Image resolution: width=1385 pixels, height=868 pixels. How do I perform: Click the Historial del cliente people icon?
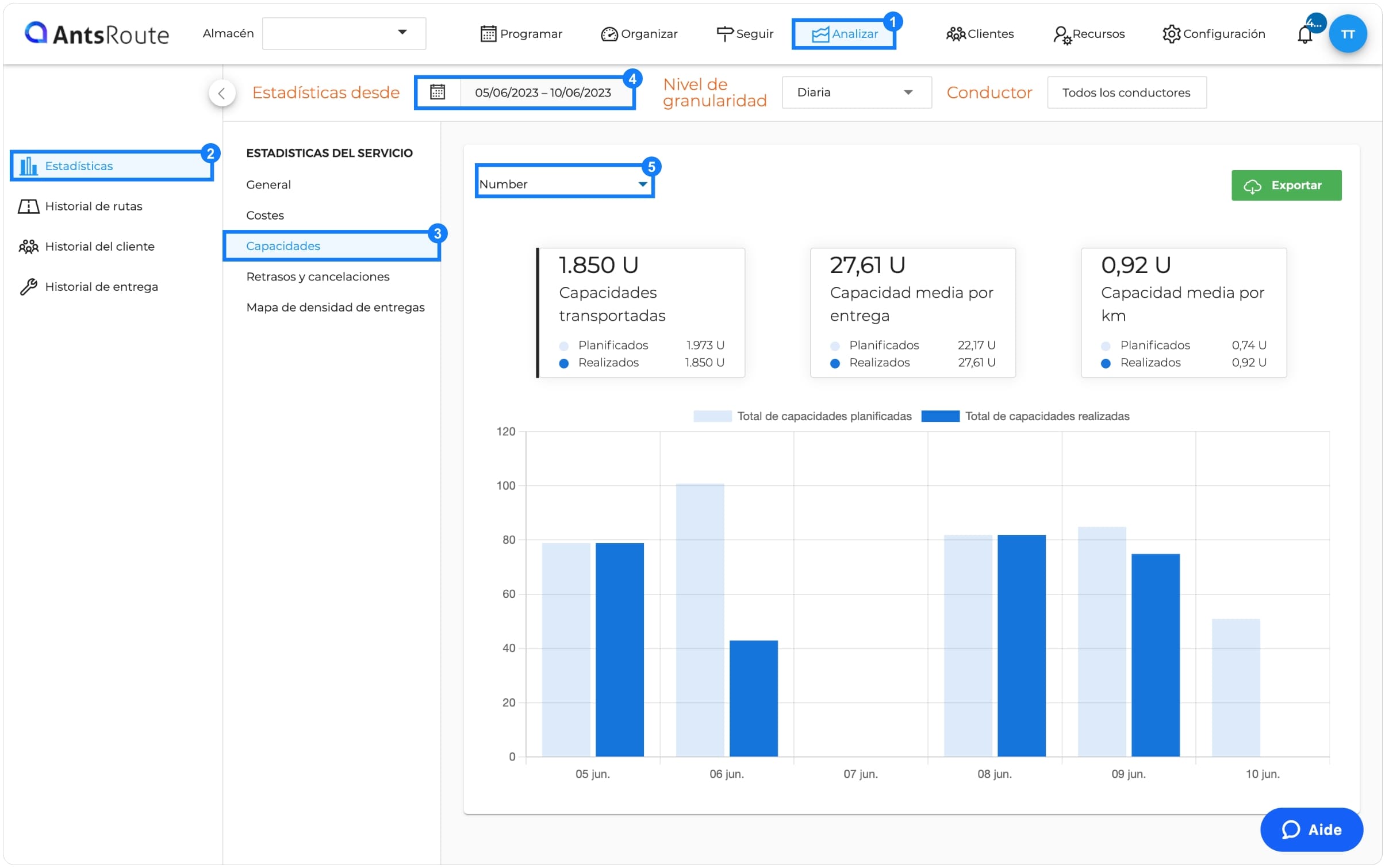click(28, 247)
